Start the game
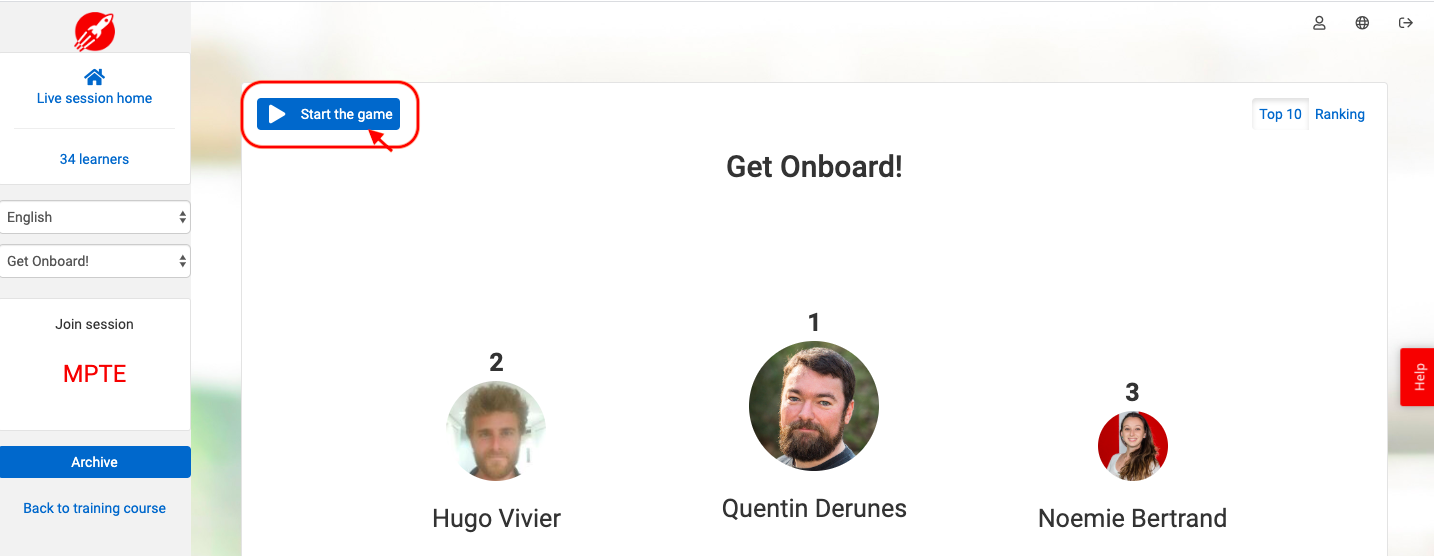Image resolution: width=1434 pixels, height=556 pixels. tap(328, 114)
